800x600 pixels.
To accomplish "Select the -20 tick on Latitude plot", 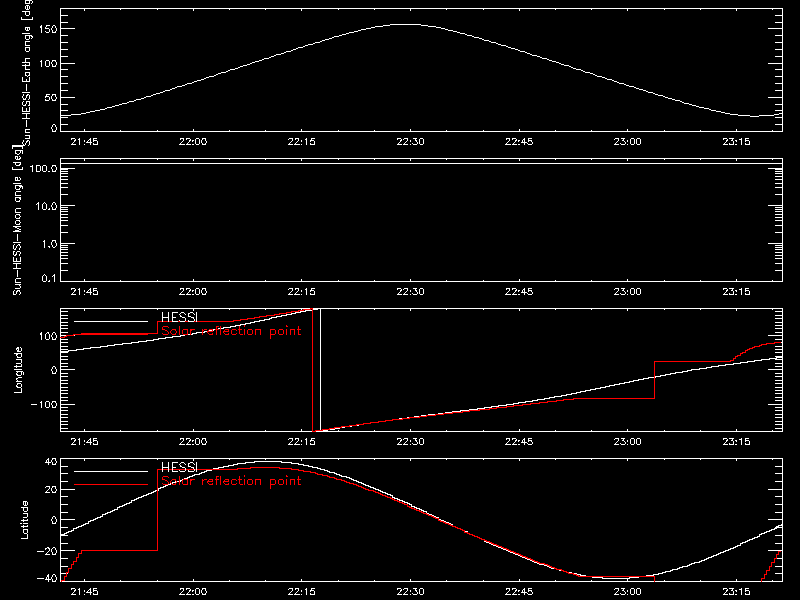I will [x=47, y=551].
